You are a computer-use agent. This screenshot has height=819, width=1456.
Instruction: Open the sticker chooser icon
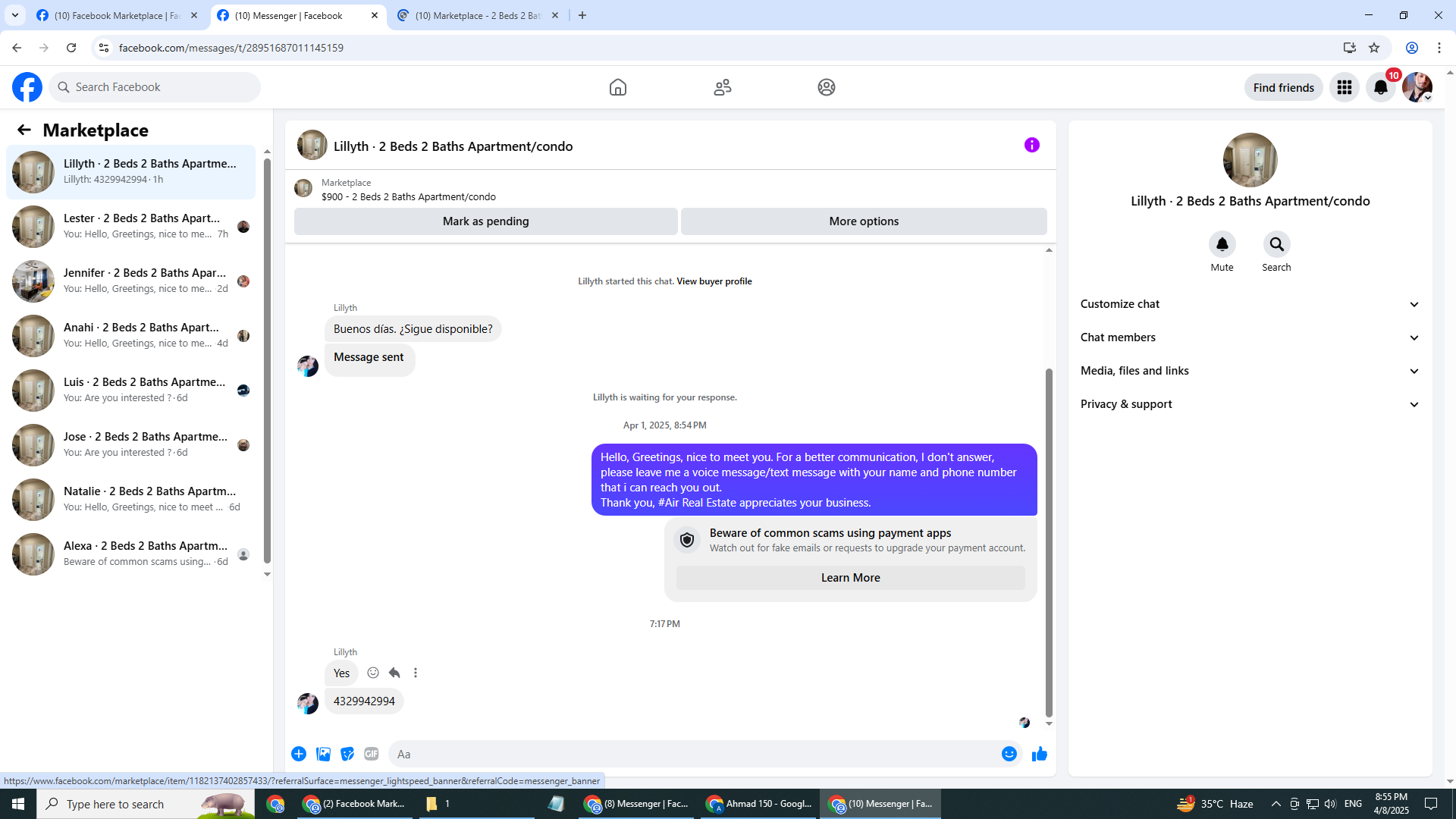click(x=347, y=754)
